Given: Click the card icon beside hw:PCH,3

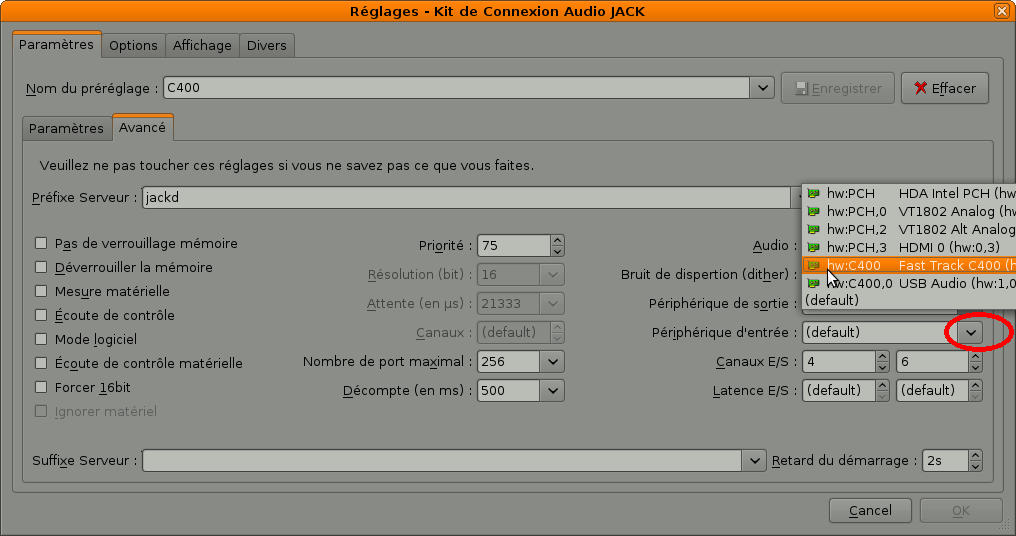Looking at the screenshot, I should pos(813,247).
